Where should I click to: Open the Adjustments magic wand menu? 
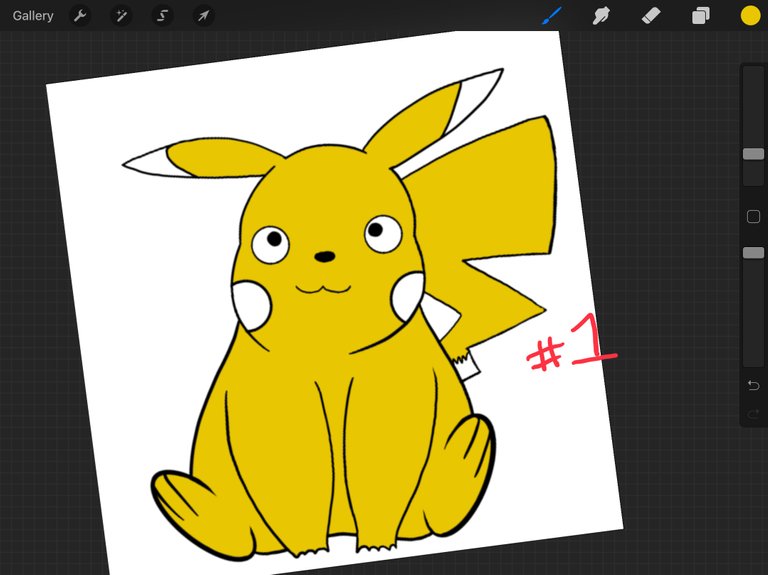(120, 16)
